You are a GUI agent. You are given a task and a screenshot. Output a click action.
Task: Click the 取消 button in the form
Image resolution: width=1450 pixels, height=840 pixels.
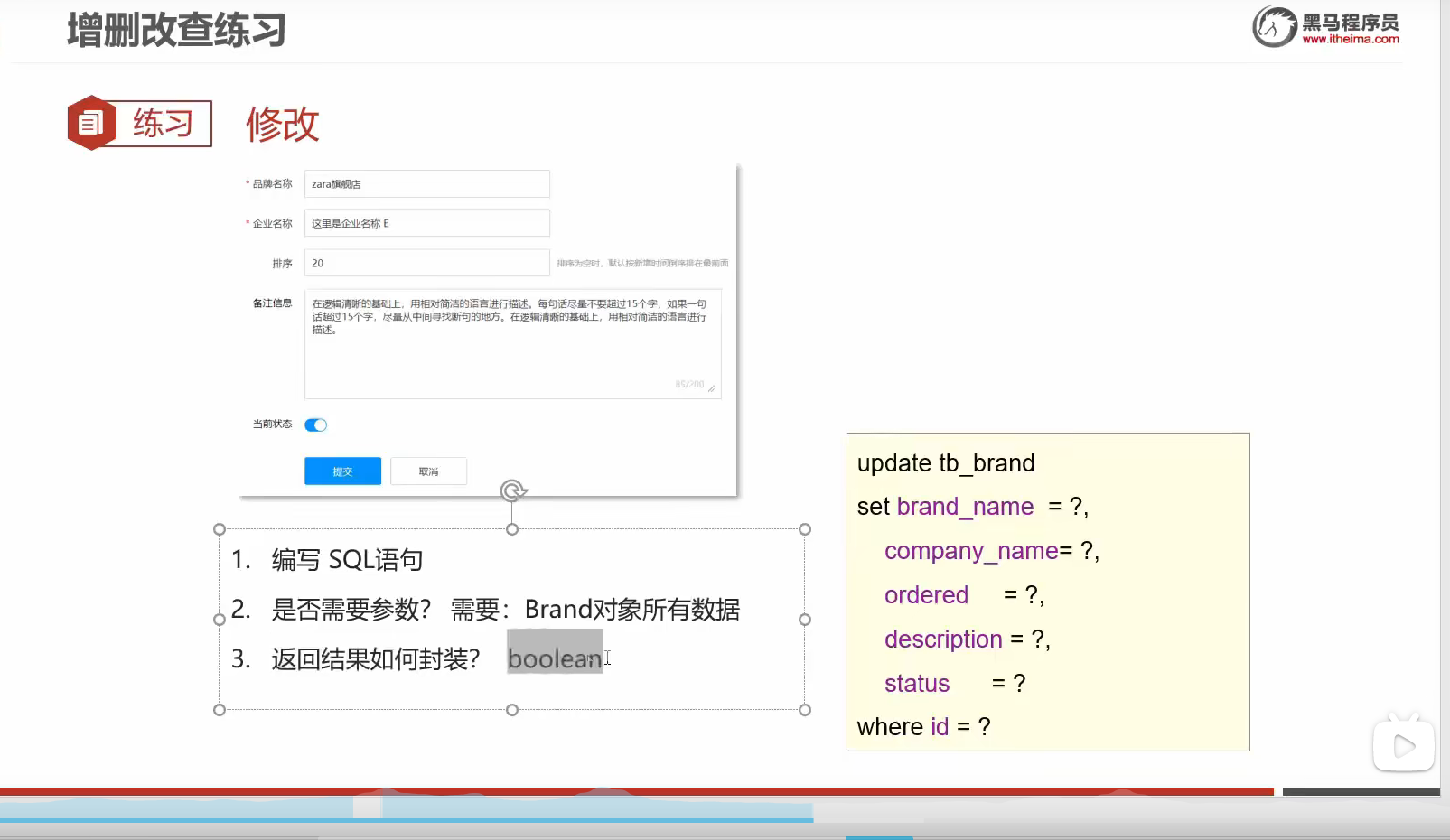click(x=428, y=471)
